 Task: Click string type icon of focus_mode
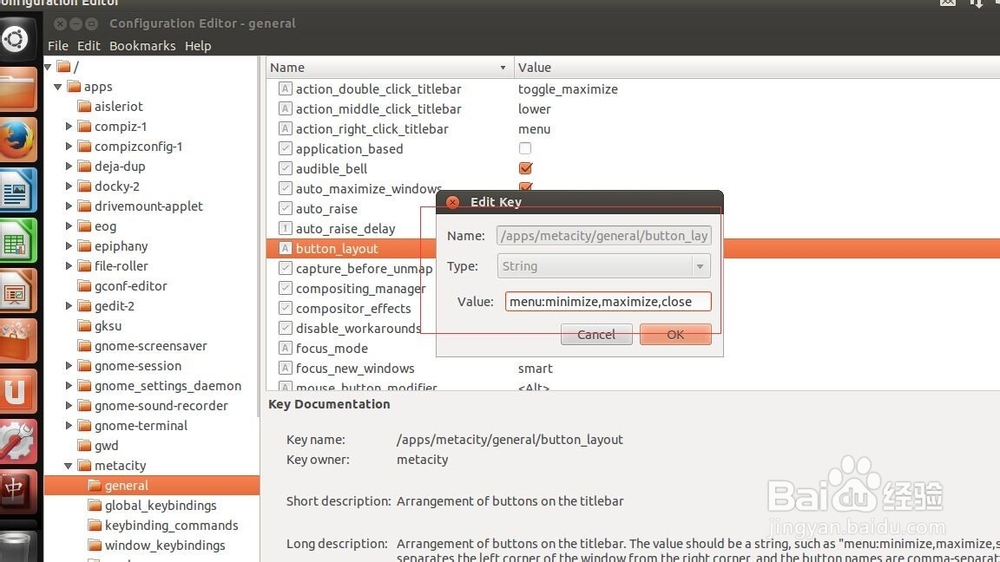(x=285, y=348)
